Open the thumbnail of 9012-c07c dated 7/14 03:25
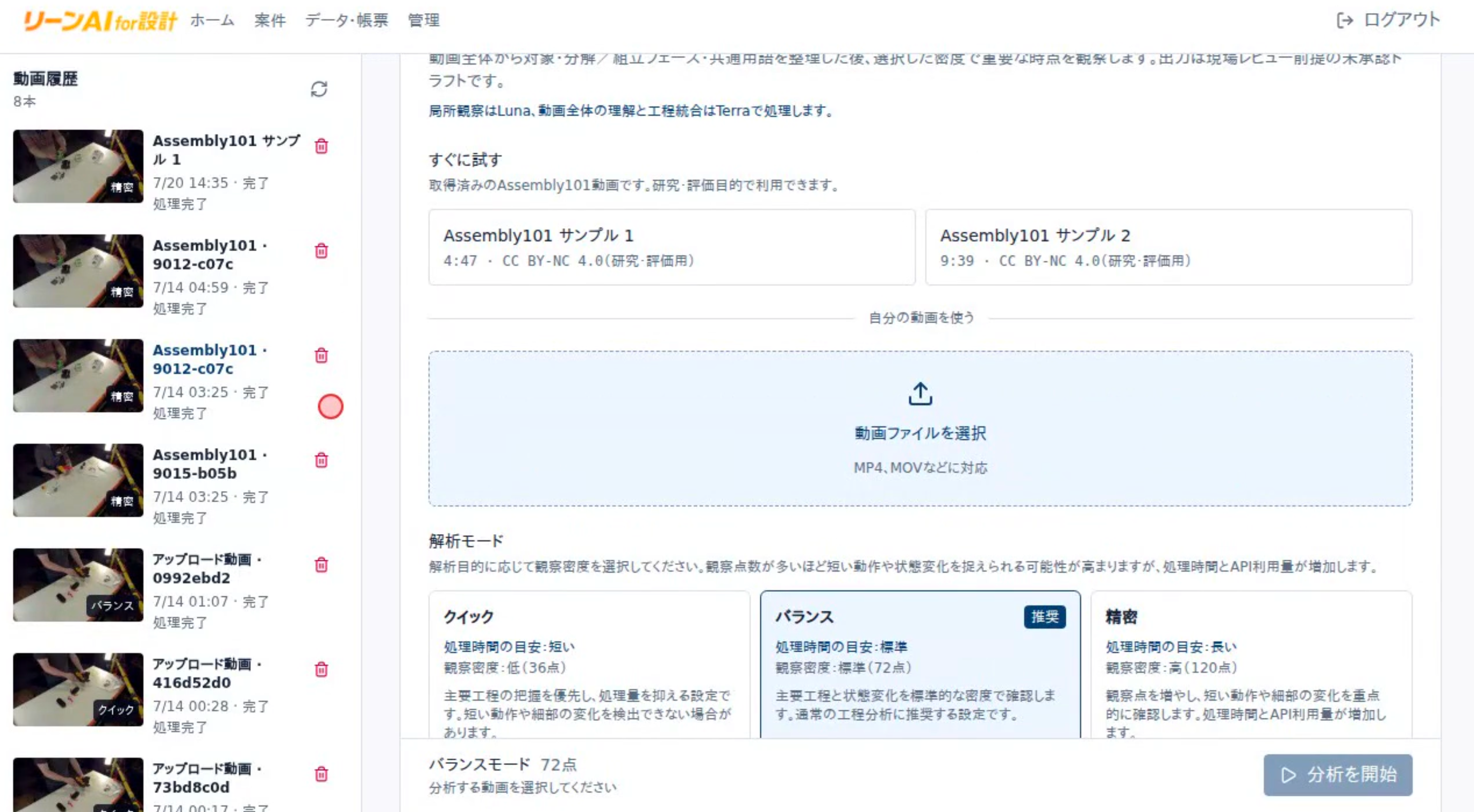The image size is (1474, 812). click(79, 376)
